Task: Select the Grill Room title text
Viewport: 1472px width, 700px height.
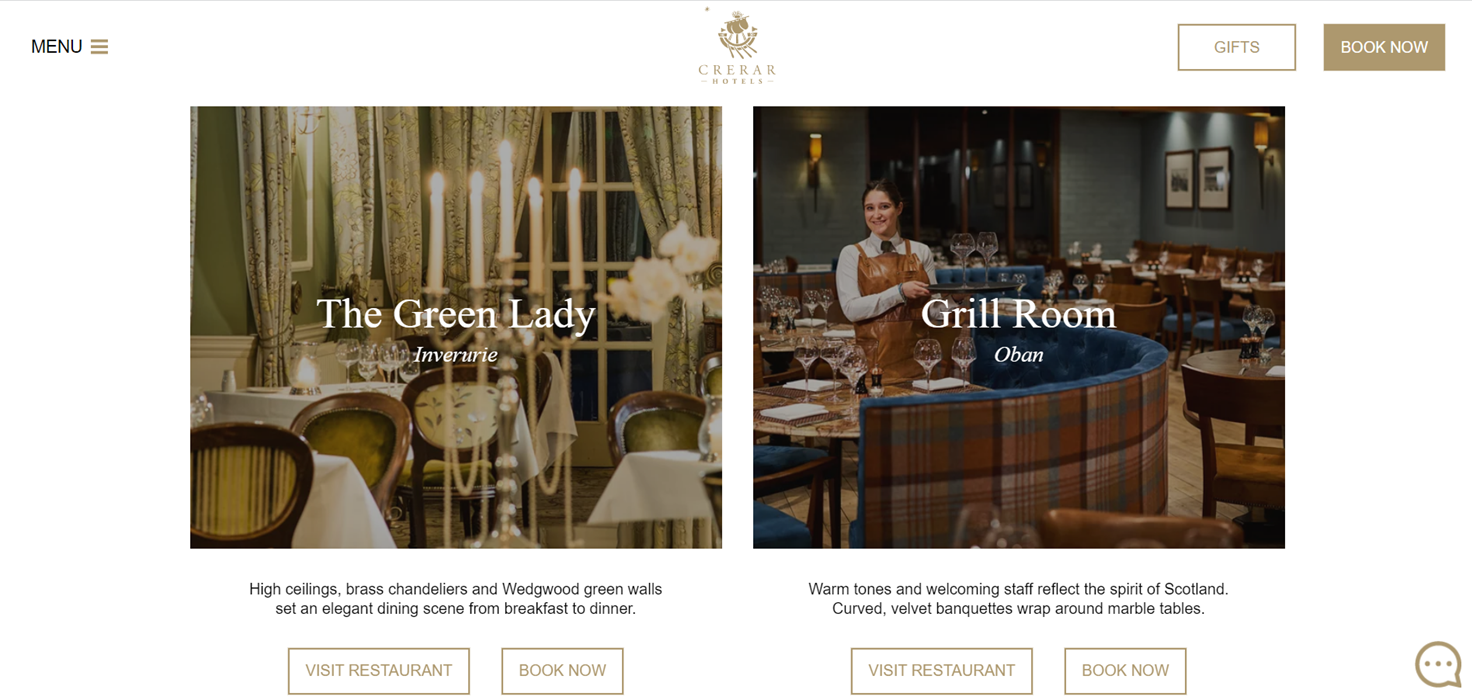Action: (x=1018, y=314)
